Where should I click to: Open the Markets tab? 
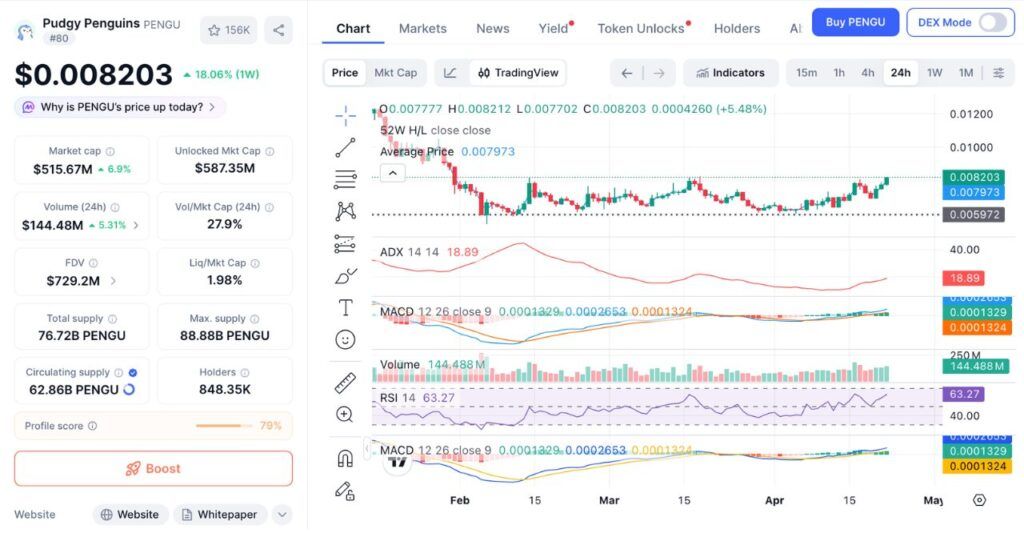(x=422, y=28)
